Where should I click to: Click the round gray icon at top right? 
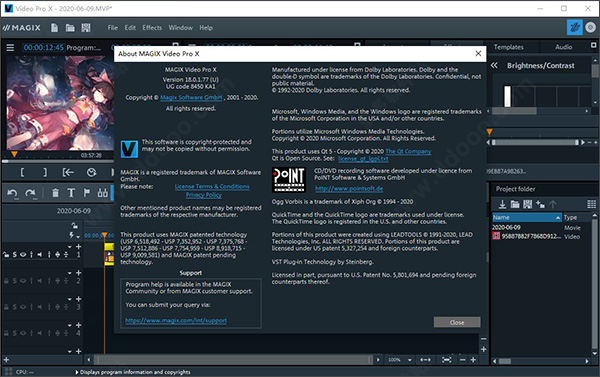click(590, 28)
